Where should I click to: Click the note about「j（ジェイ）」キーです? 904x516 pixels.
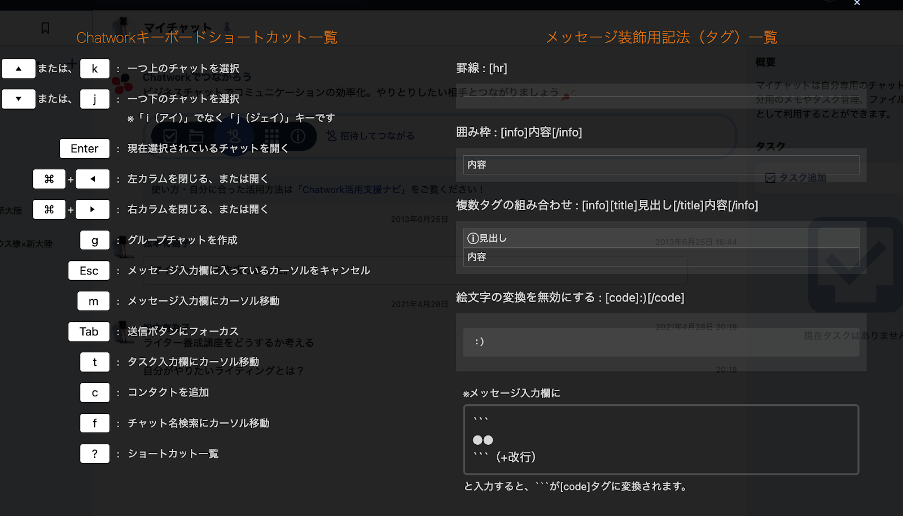pyautogui.click(x=231, y=118)
